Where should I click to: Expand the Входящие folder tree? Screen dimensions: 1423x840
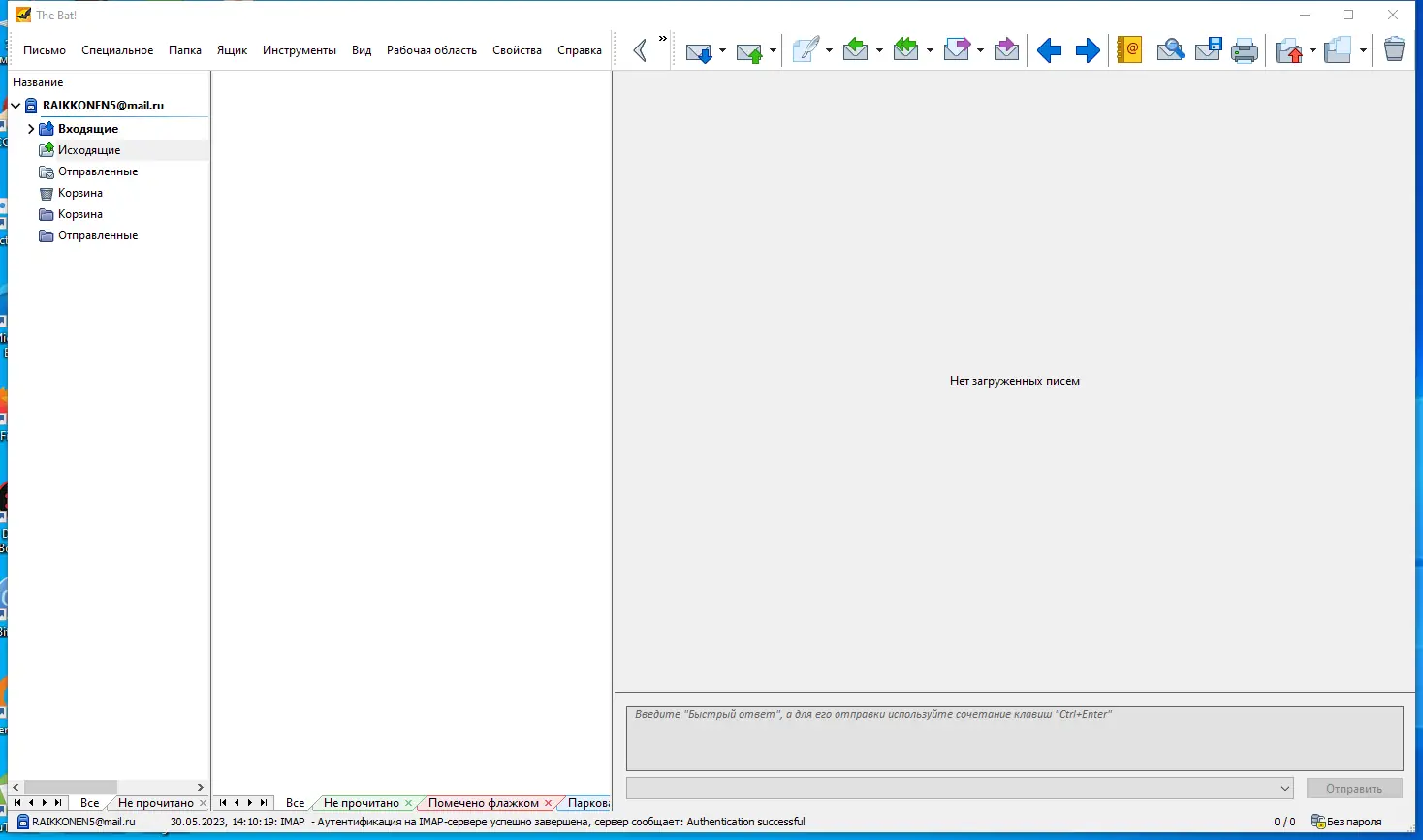(31, 129)
